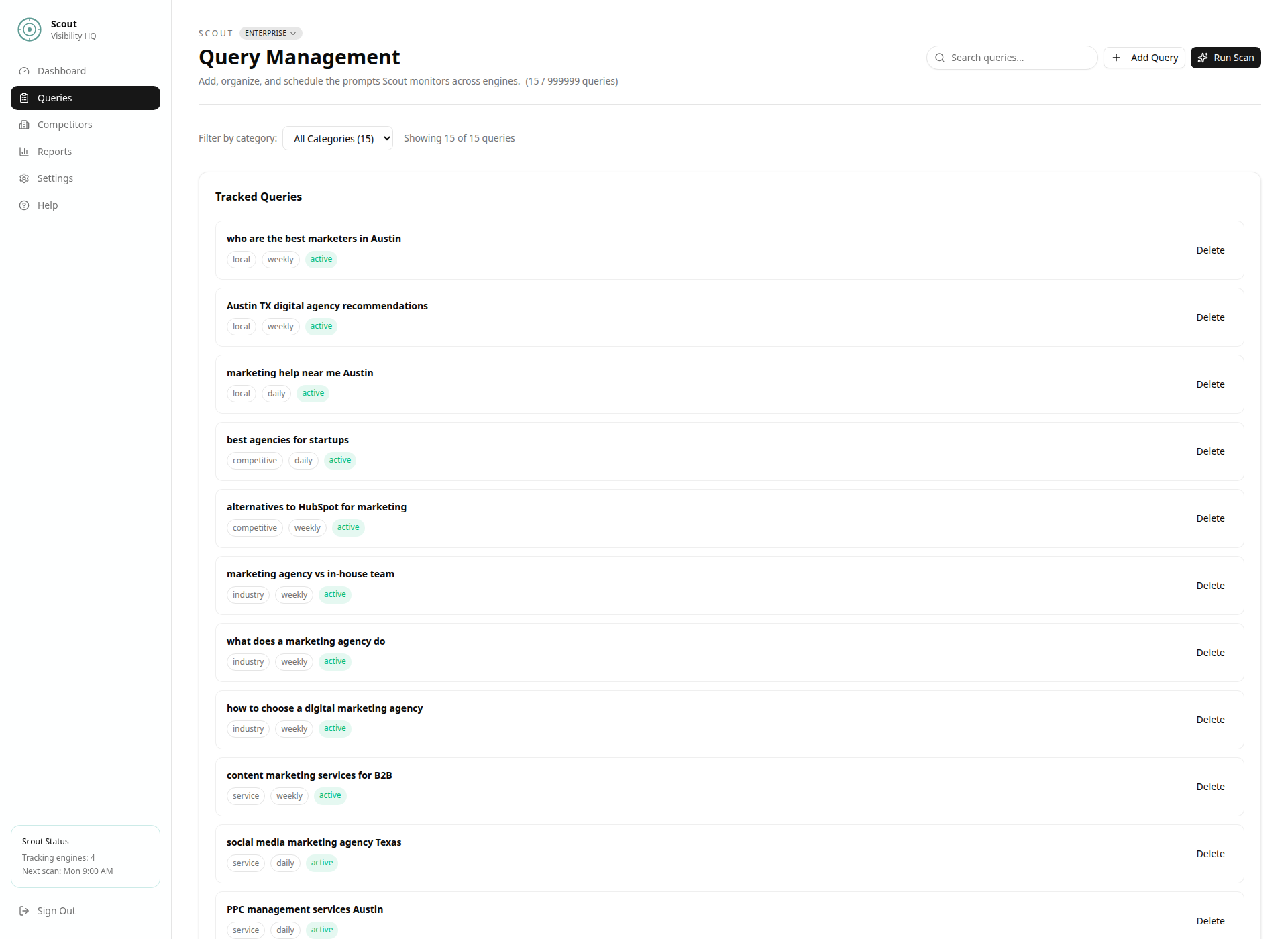Click the Competitors building icon
Viewport: 1288px width, 939px height.
[x=25, y=125]
